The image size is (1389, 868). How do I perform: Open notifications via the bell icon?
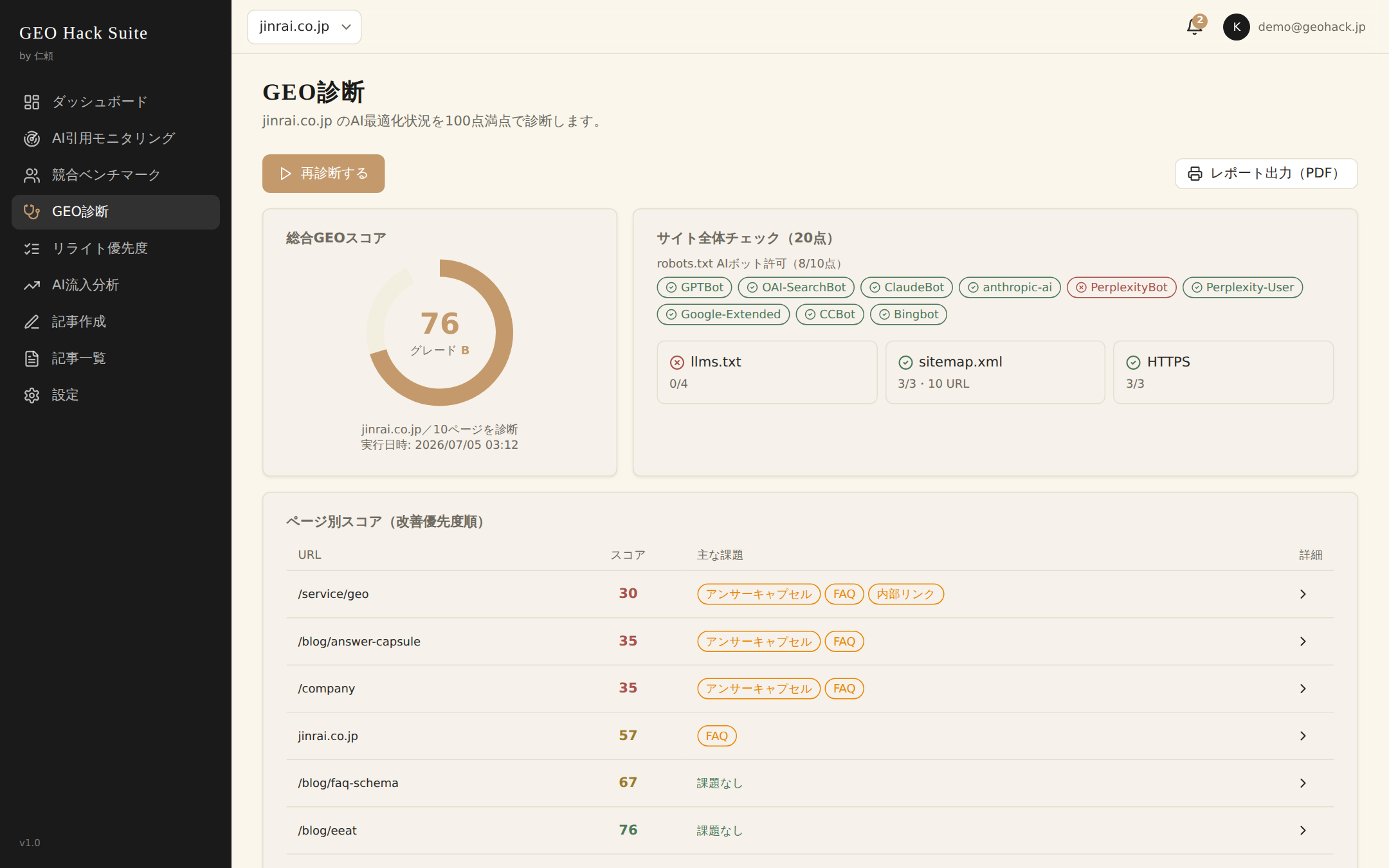(x=1195, y=27)
